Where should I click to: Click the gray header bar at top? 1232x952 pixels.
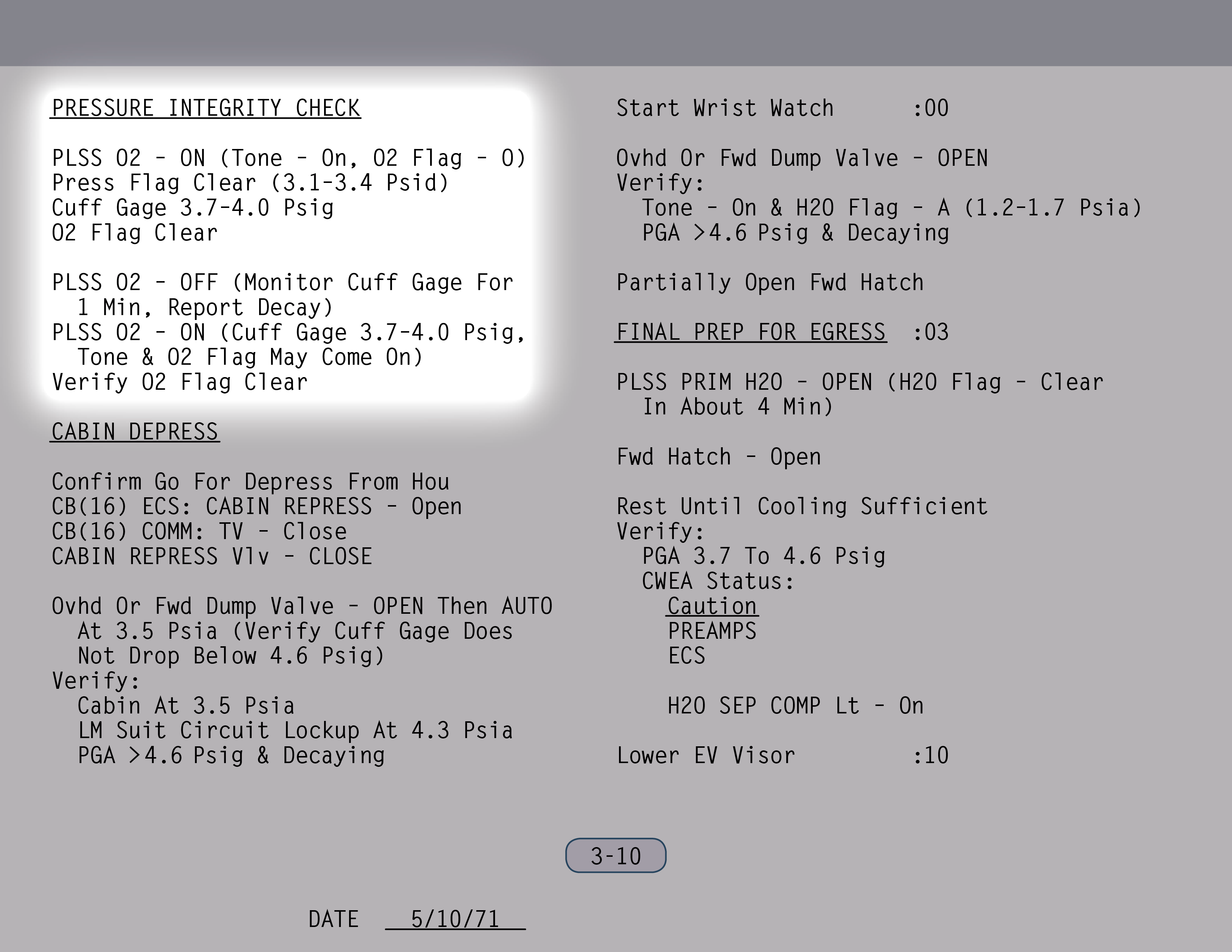pyautogui.click(x=616, y=33)
